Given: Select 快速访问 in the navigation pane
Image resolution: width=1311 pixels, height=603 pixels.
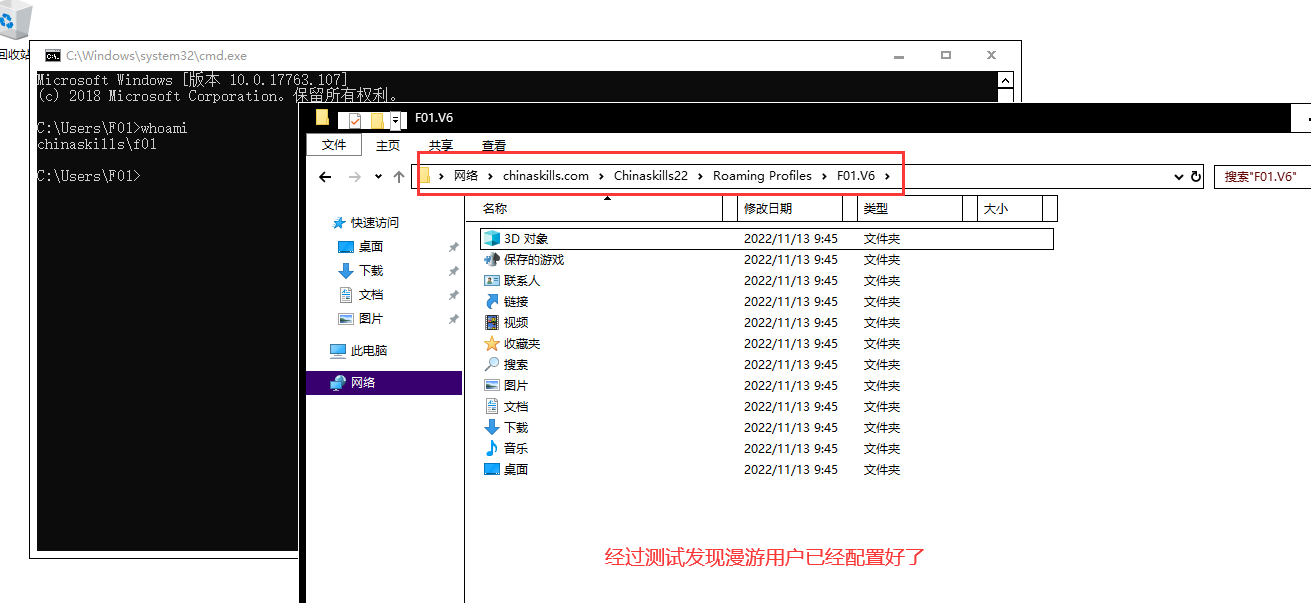Looking at the screenshot, I should click(374, 223).
